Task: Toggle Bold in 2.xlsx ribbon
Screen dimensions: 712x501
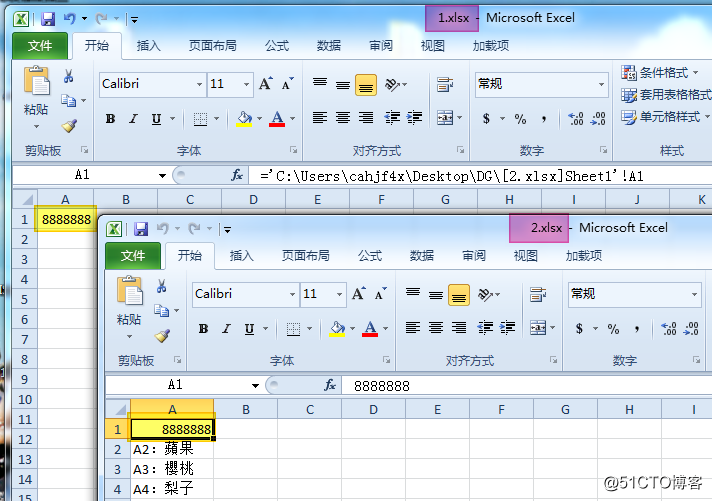Action: [203, 328]
